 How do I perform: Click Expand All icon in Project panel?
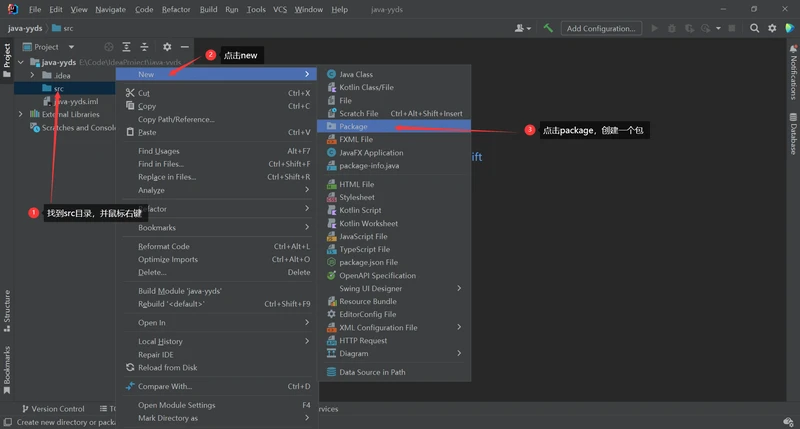pyautogui.click(x=126, y=47)
